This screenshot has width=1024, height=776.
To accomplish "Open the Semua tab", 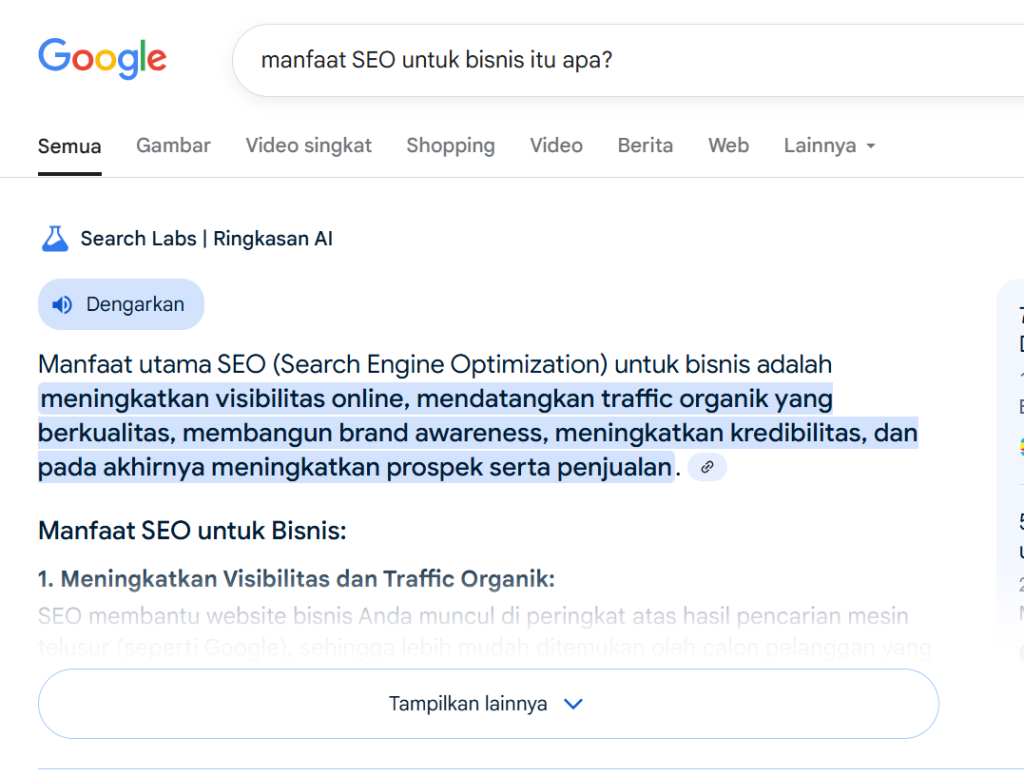I will point(69,146).
